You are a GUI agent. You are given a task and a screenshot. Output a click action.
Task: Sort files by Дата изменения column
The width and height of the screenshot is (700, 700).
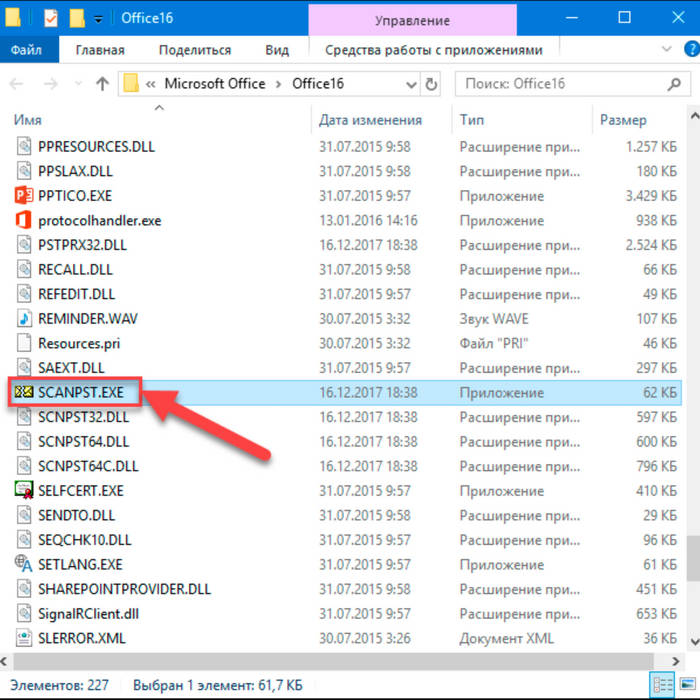click(370, 120)
